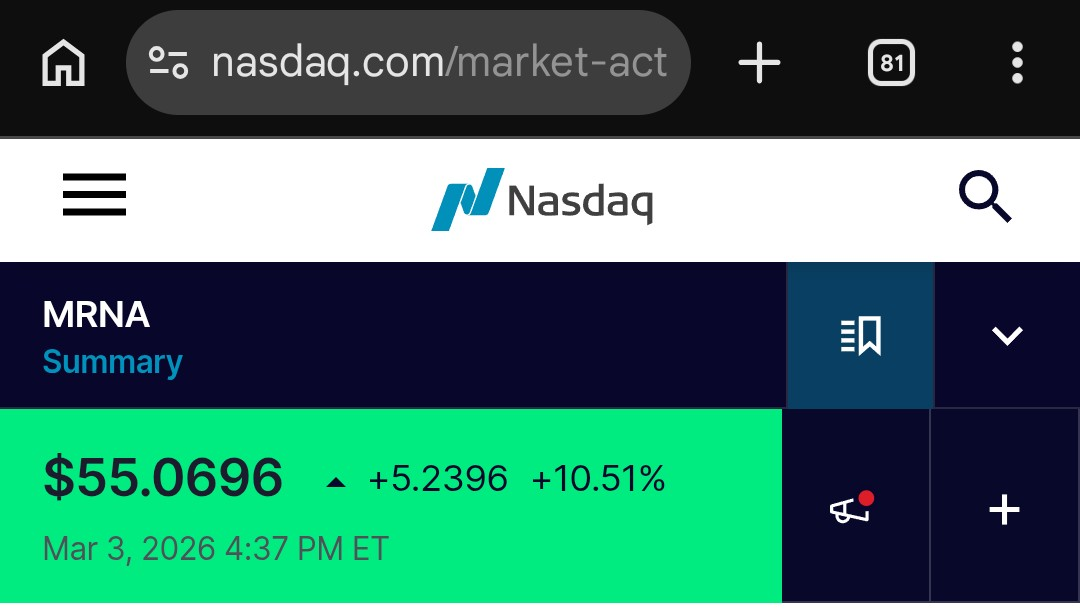Screen dimensions: 1080x610
Task: Go to the Nasdaq logo homepage
Action: point(542,199)
